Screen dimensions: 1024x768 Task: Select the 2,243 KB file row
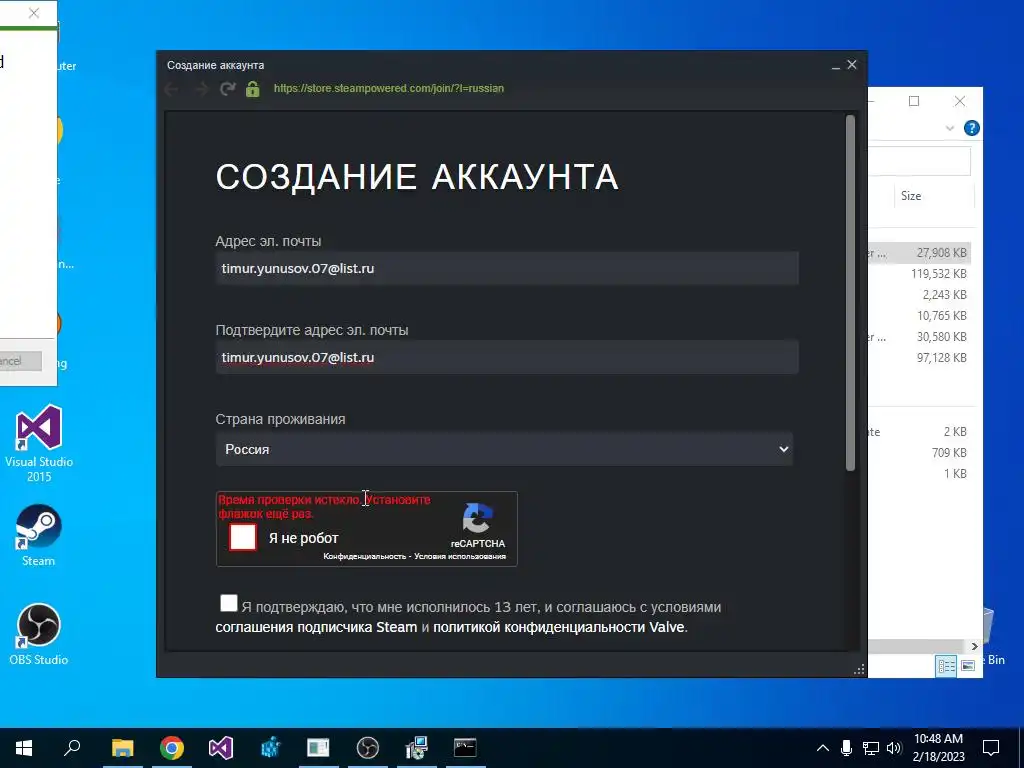(921, 295)
